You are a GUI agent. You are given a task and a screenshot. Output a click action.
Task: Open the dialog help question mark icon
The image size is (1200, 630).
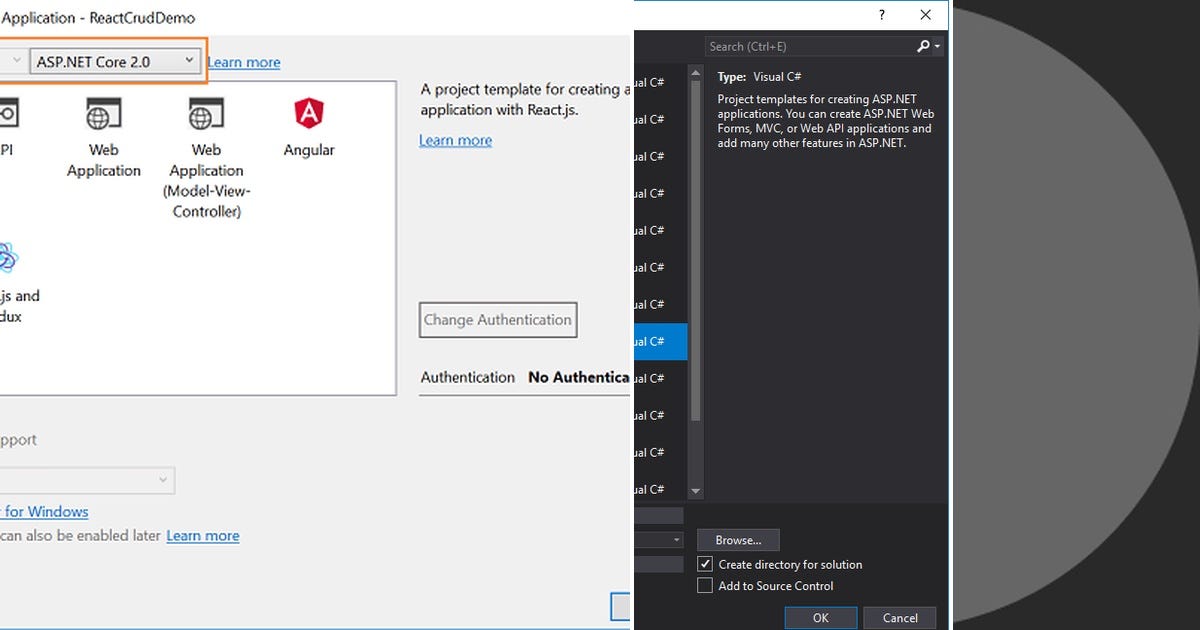pyautogui.click(x=881, y=15)
